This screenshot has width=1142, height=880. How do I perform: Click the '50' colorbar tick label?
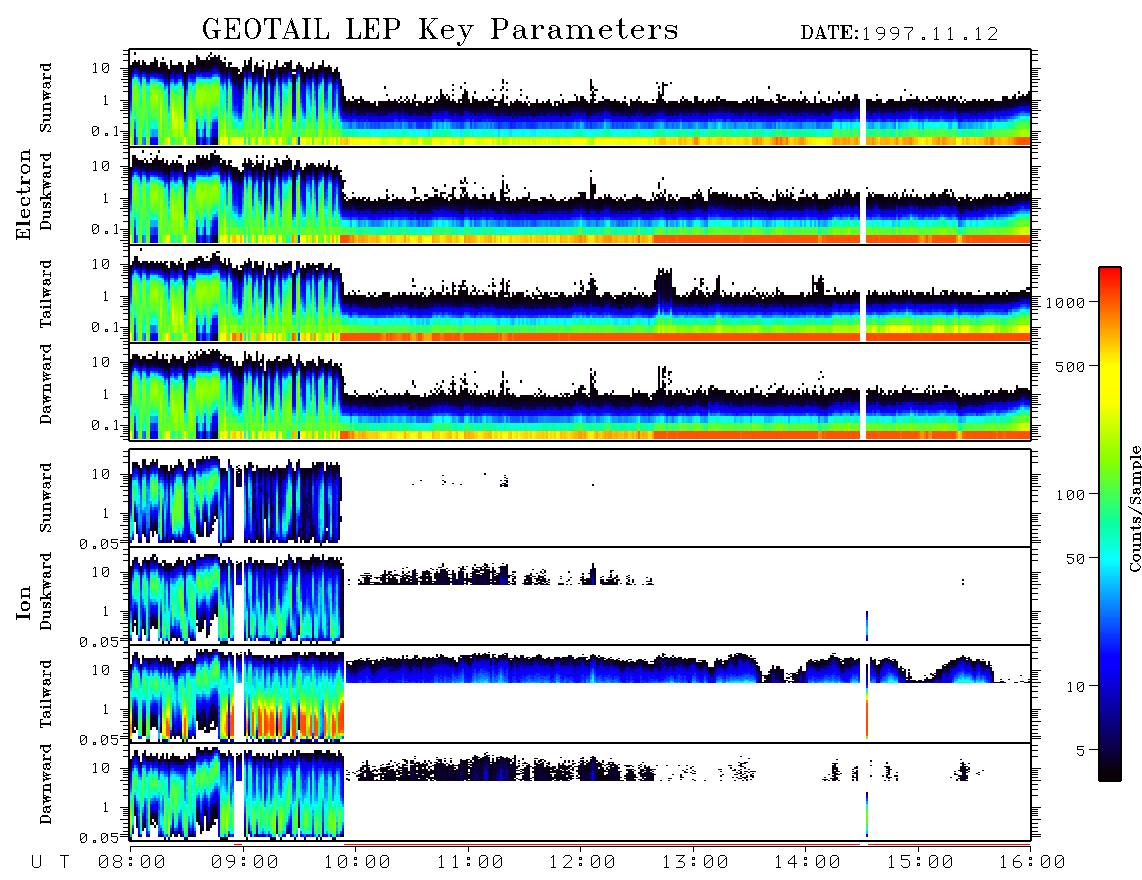[x=1075, y=559]
